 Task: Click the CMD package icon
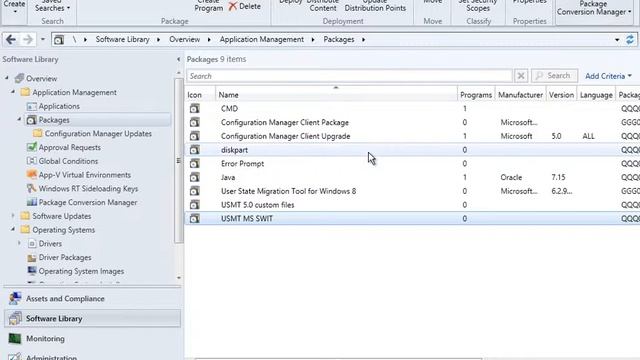click(x=195, y=108)
